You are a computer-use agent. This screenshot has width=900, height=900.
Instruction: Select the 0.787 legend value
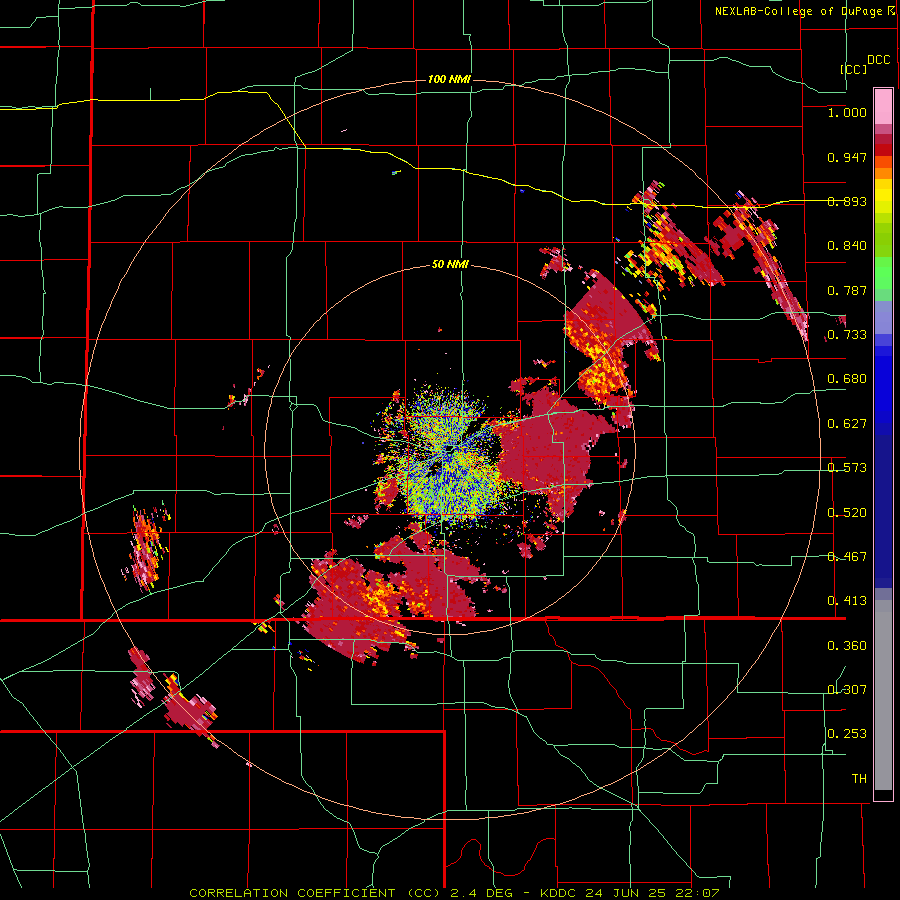tap(847, 290)
